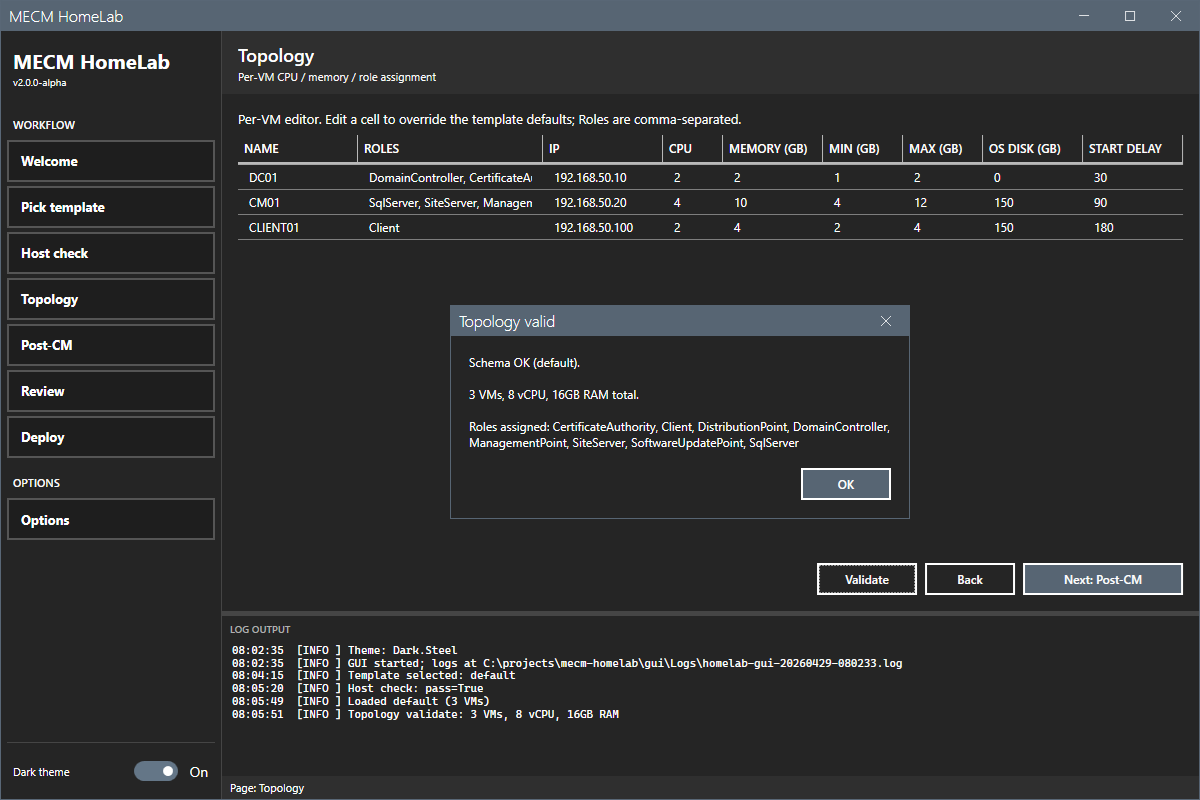Click log line Template selected: default

coord(374,676)
